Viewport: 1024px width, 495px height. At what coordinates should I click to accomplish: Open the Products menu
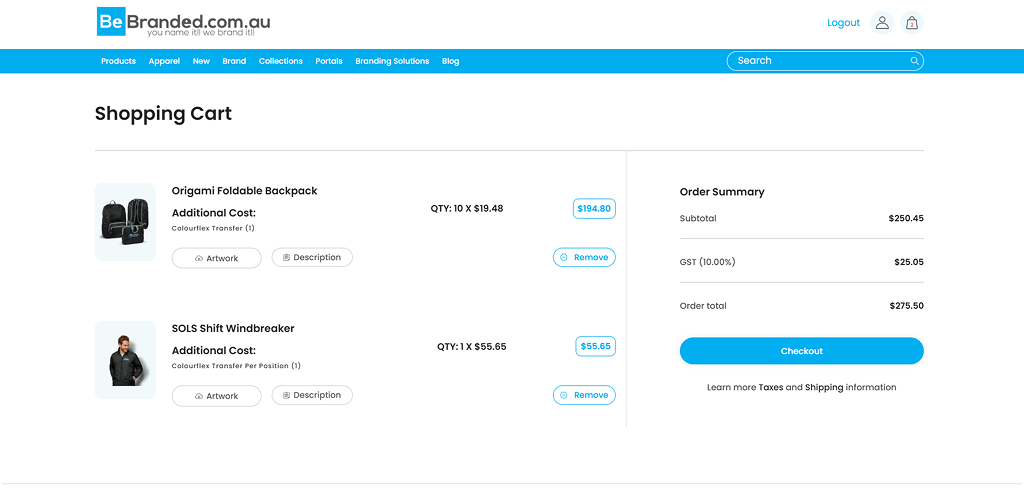(x=118, y=61)
